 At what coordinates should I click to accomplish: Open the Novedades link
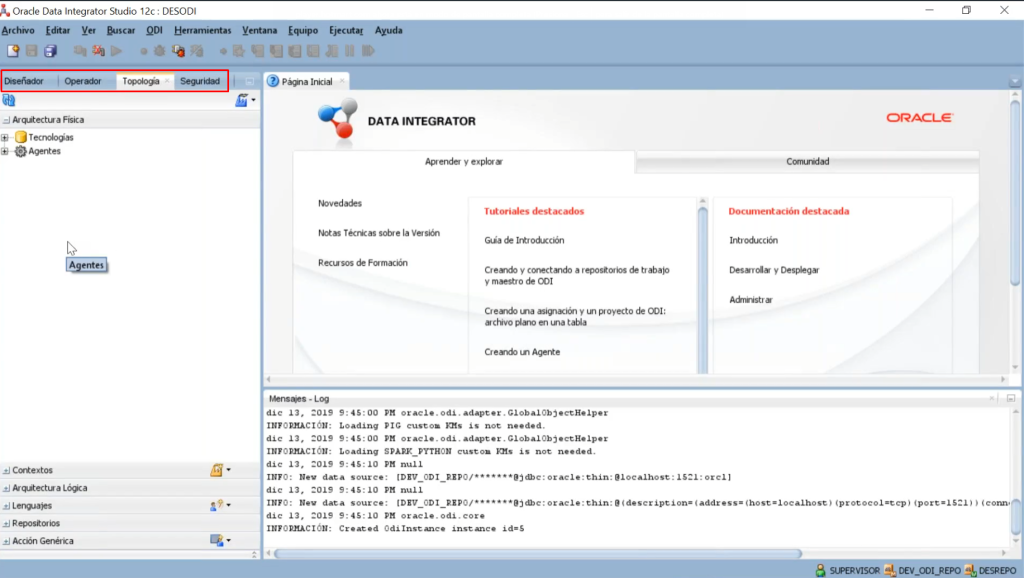click(x=340, y=203)
